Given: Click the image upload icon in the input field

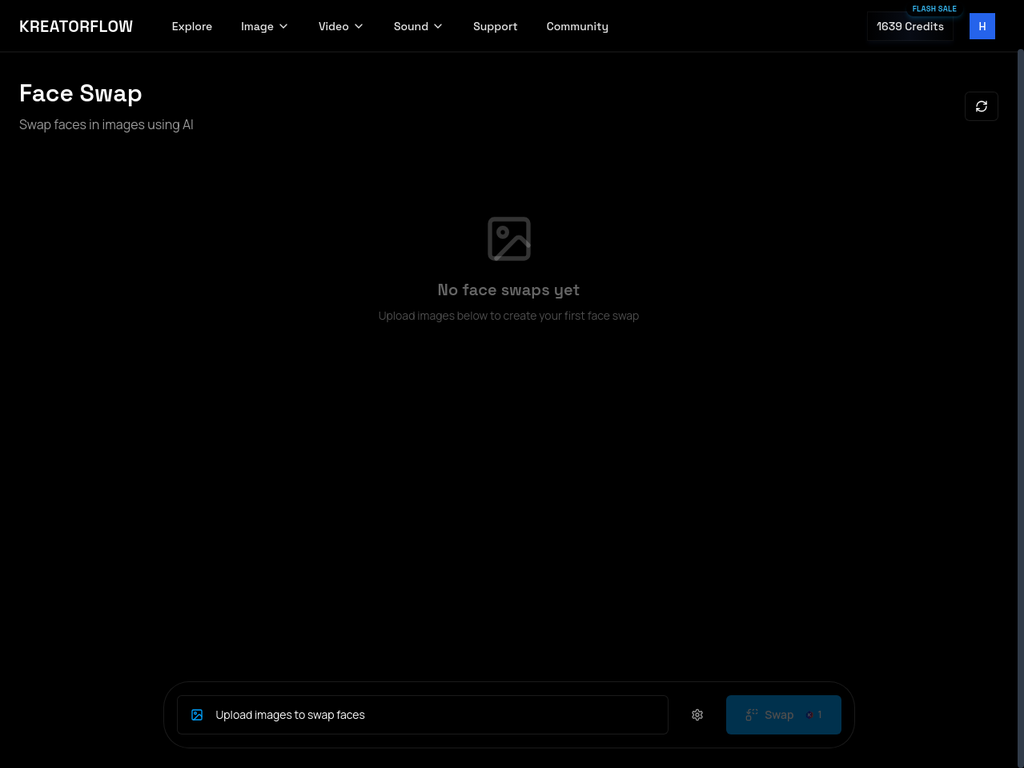Looking at the screenshot, I should tap(197, 714).
